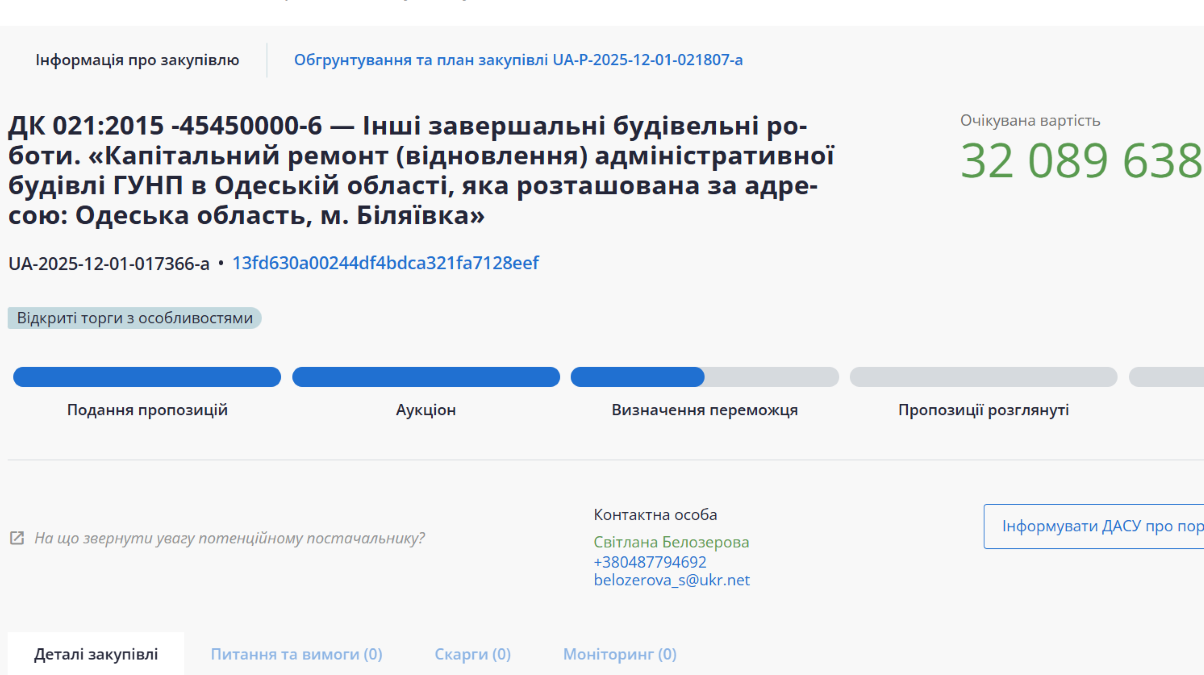
Task: Open 'Обґрунтування та план закупівлі' link
Action: [x=518, y=60]
